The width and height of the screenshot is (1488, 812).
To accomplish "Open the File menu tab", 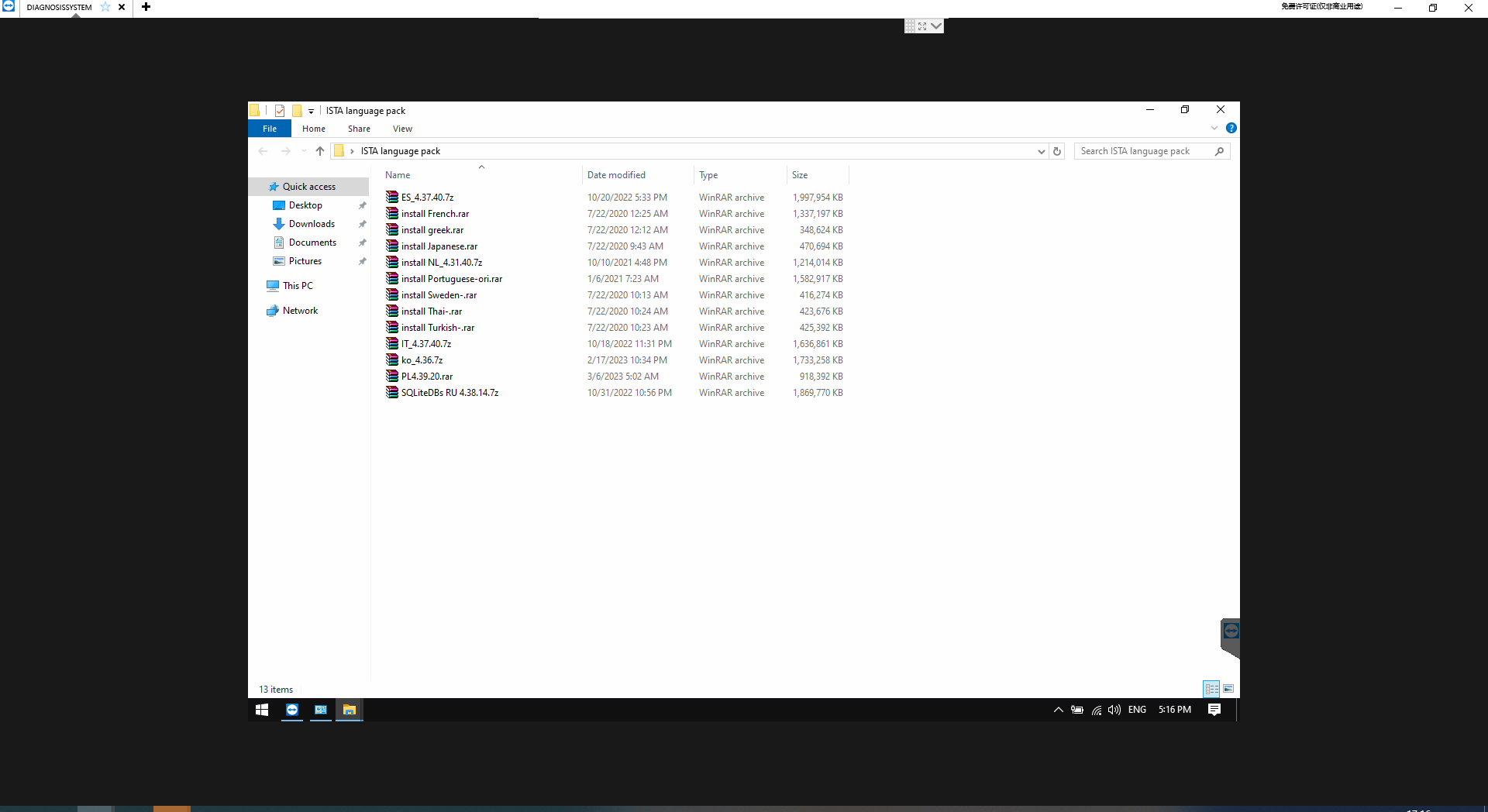I will [x=270, y=129].
